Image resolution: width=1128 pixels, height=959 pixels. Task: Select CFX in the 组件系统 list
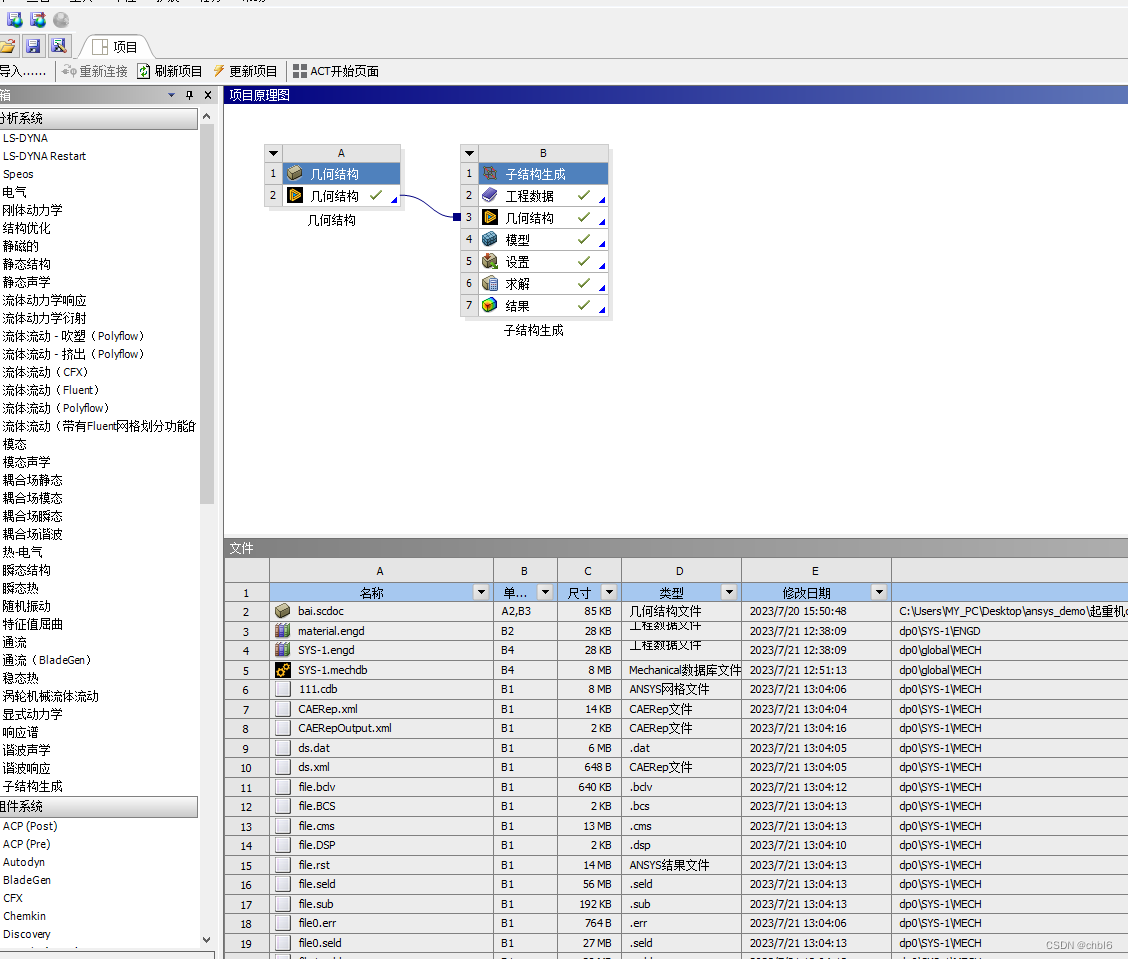13,897
